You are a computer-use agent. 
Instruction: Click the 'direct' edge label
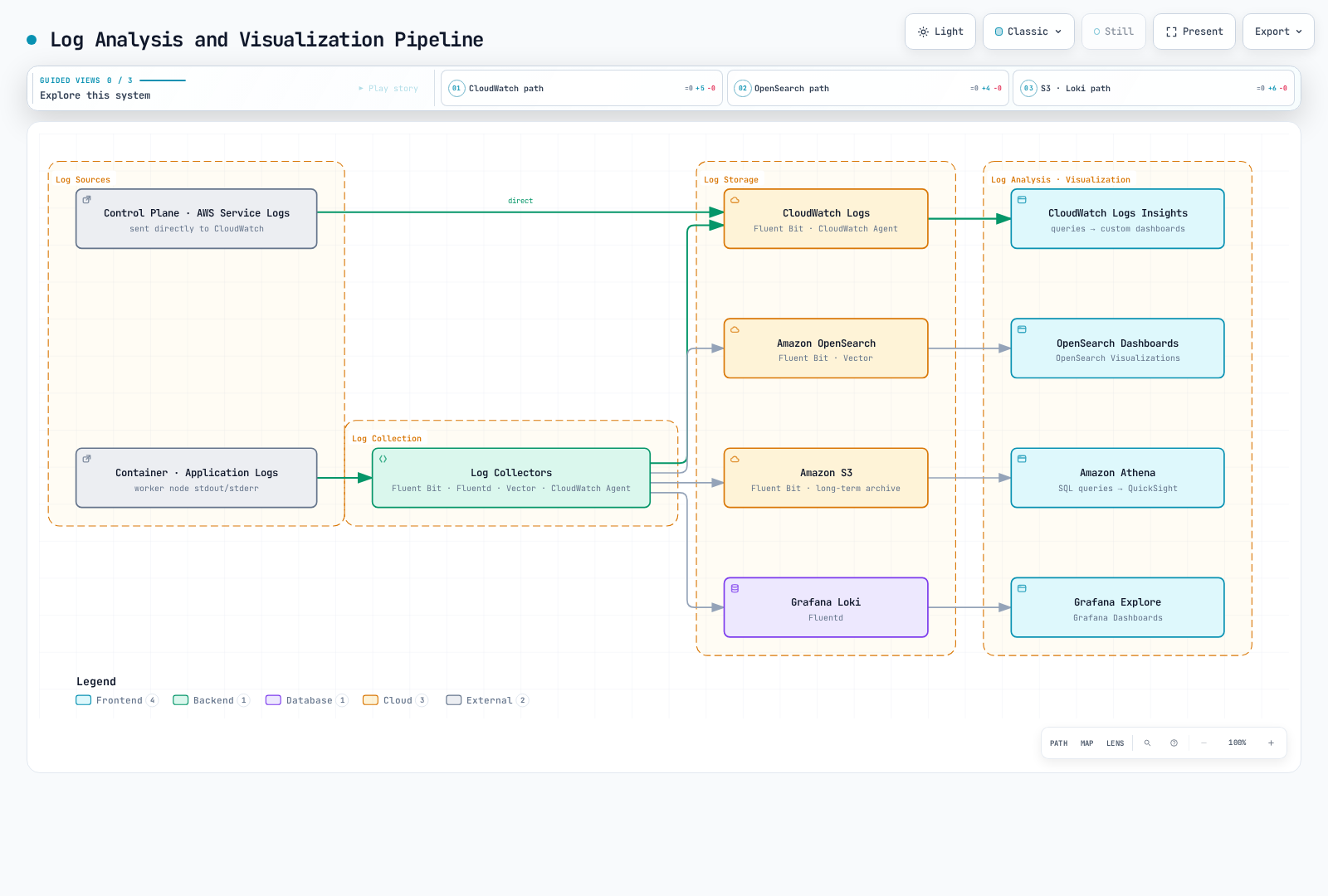520,201
